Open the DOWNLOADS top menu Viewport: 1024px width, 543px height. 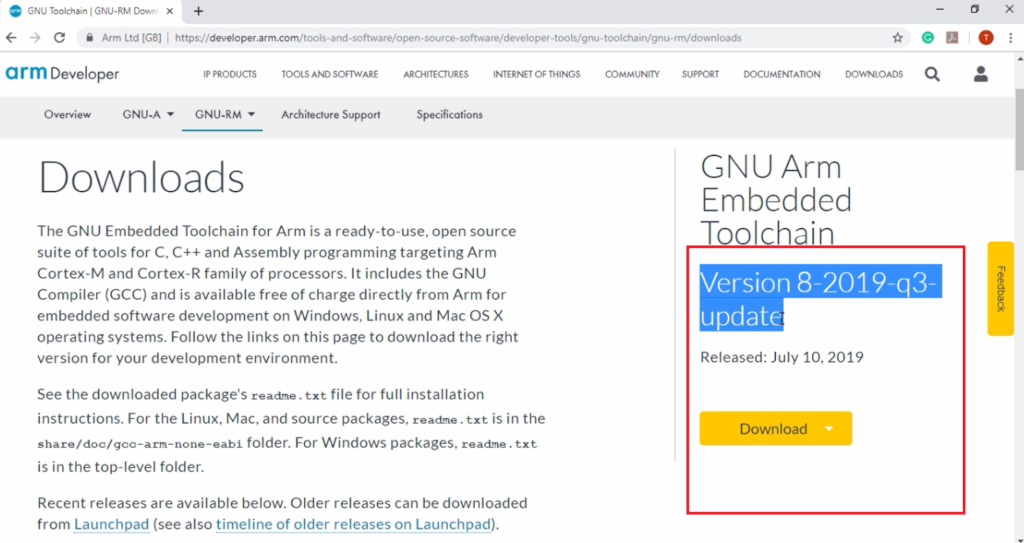874,74
